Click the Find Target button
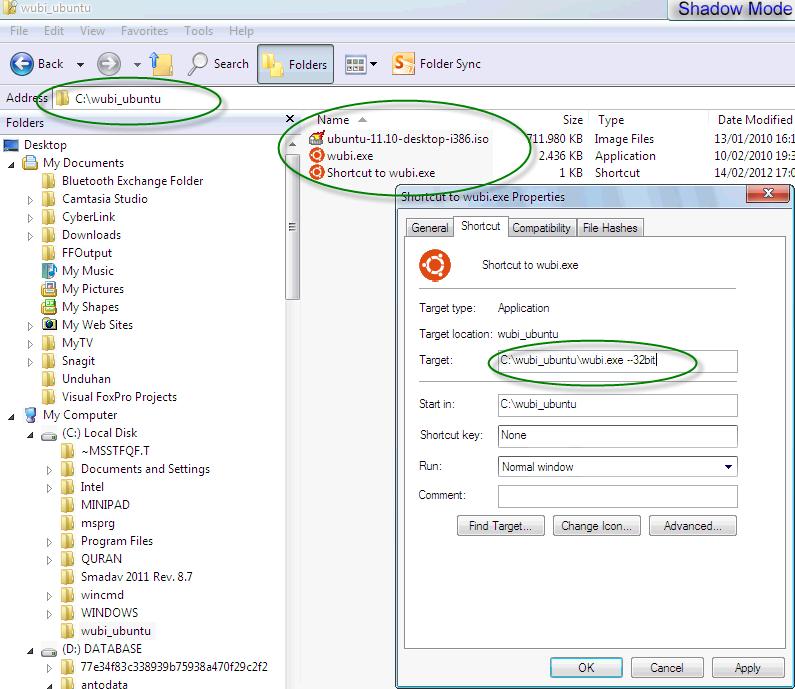 click(x=500, y=526)
